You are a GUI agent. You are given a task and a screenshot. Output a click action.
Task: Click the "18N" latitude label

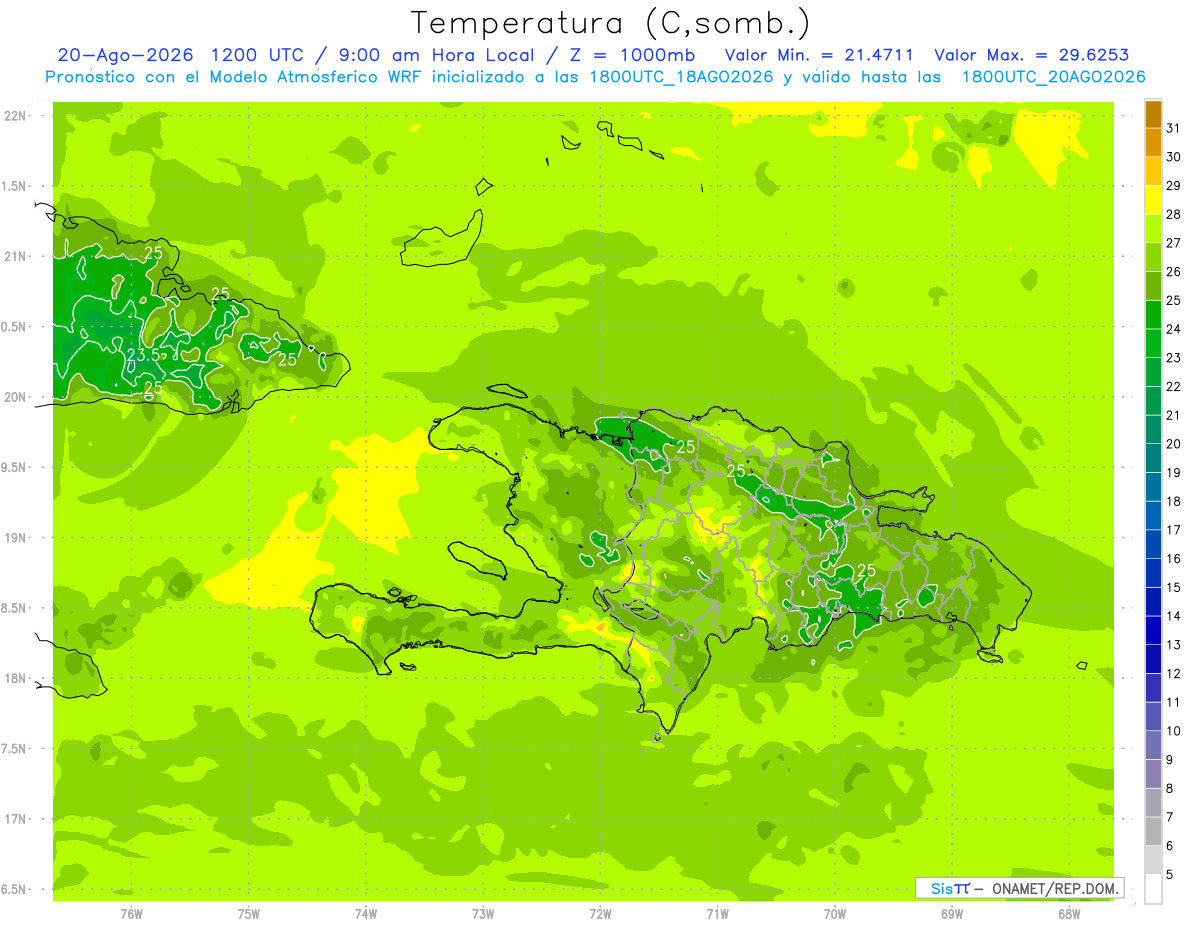(x=15, y=679)
